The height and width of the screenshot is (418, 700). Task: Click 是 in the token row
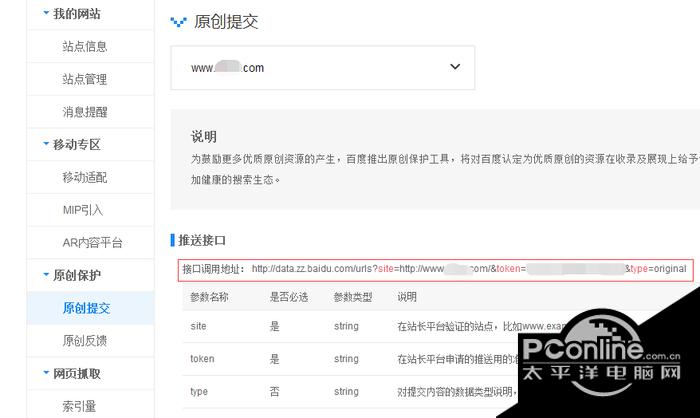(275, 359)
